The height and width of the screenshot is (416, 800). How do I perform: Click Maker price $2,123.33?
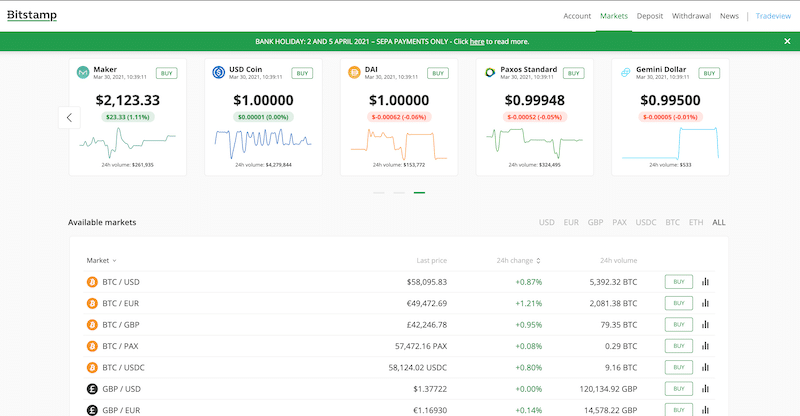pos(128,100)
